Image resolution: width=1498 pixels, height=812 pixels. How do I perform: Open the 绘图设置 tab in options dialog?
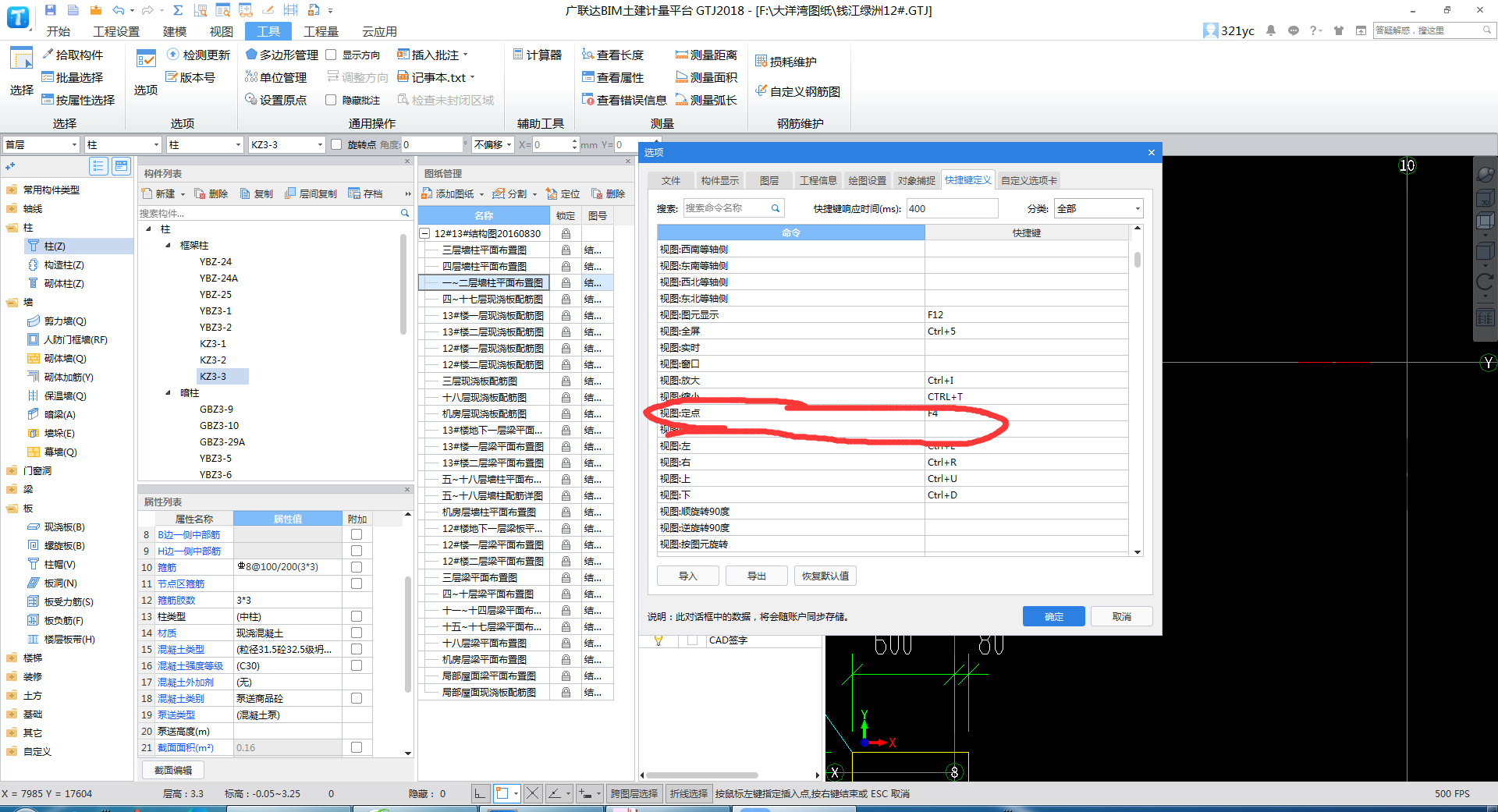pyautogui.click(x=867, y=180)
